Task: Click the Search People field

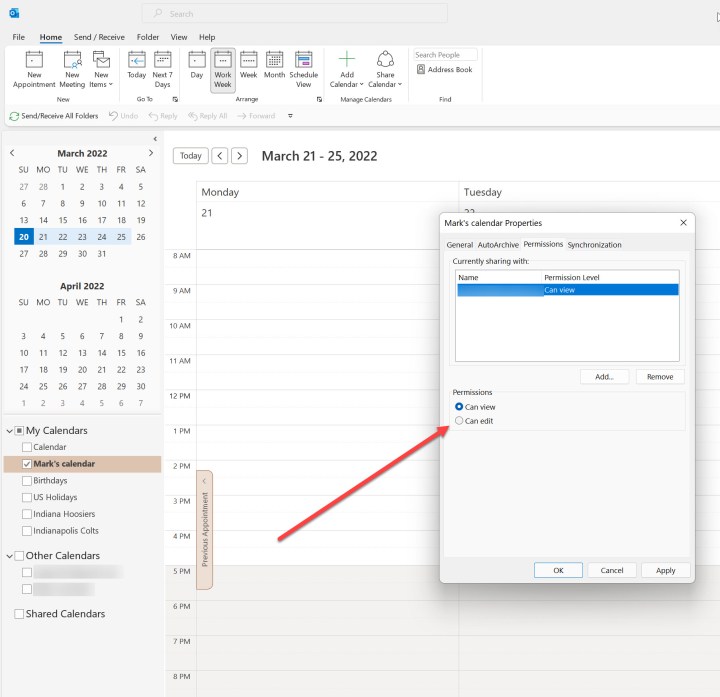Action: (445, 55)
